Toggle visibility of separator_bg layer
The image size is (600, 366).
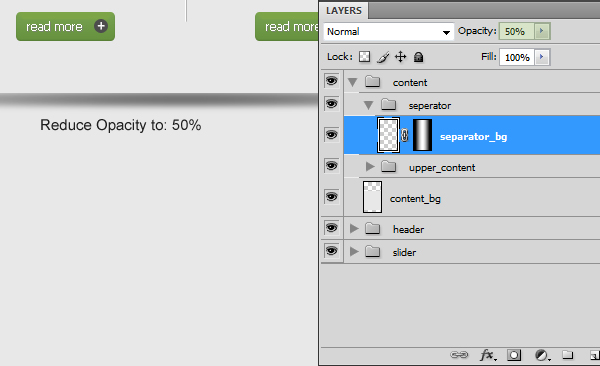coord(331,135)
